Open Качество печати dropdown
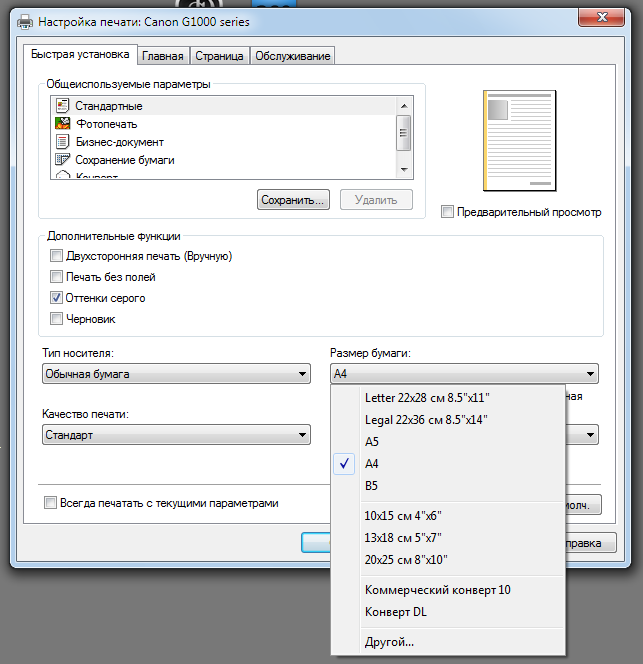 (176, 435)
